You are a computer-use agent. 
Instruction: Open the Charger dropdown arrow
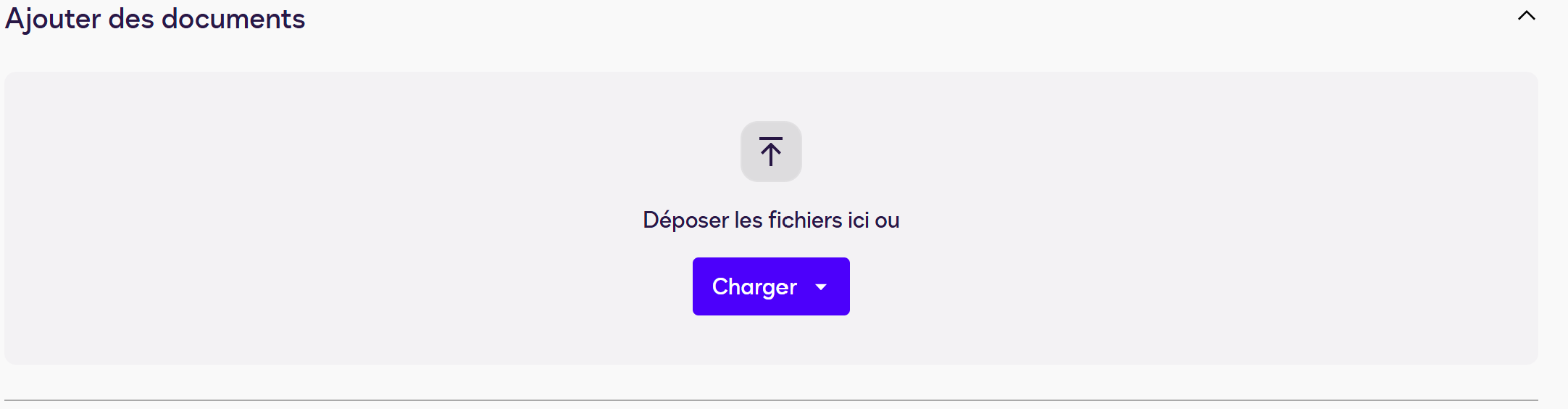(x=821, y=287)
